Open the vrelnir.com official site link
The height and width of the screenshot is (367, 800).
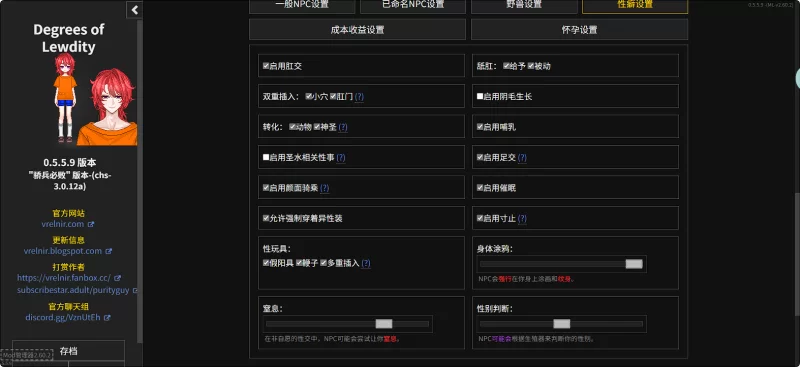tap(63, 224)
